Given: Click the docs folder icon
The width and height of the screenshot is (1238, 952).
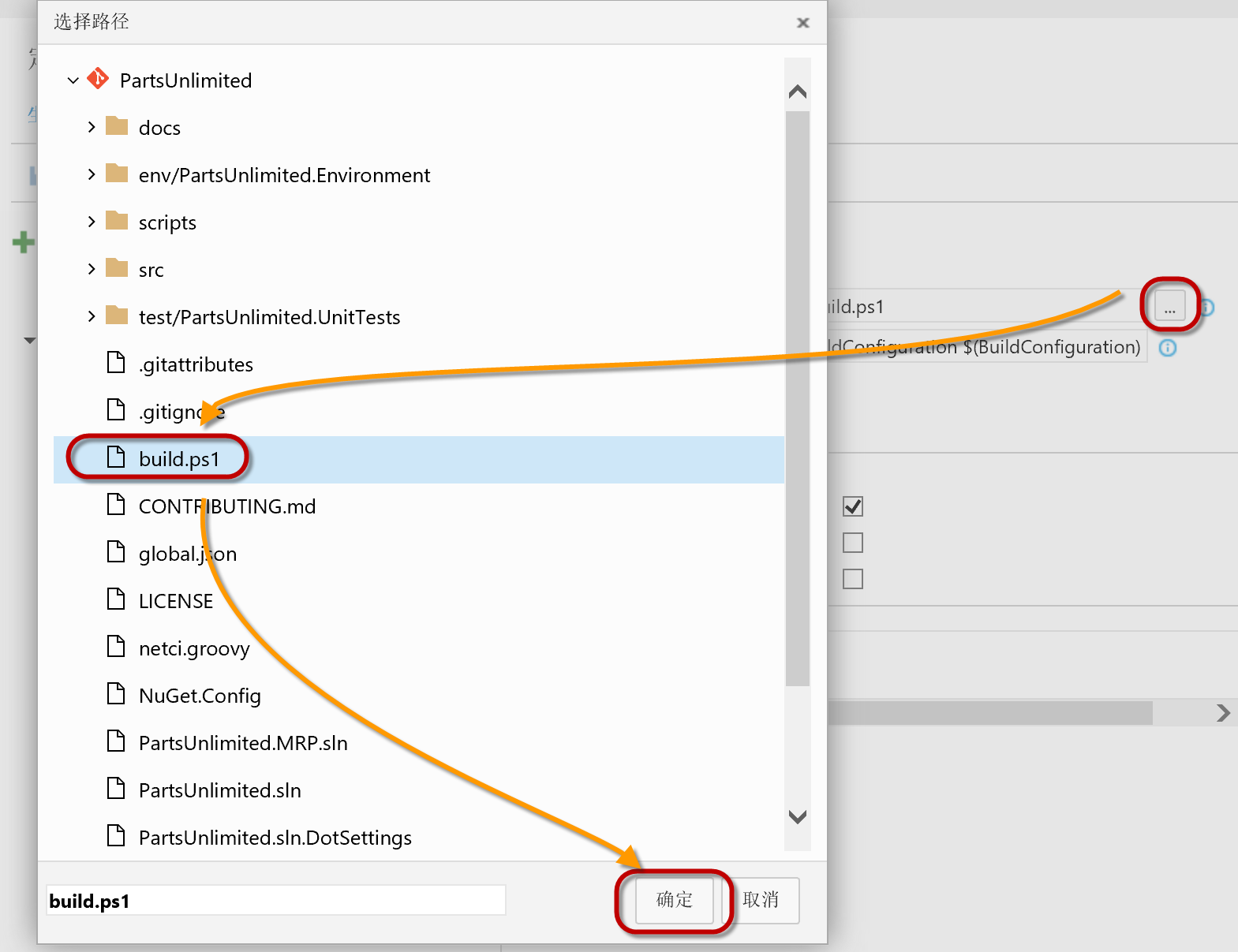Looking at the screenshot, I should (117, 125).
